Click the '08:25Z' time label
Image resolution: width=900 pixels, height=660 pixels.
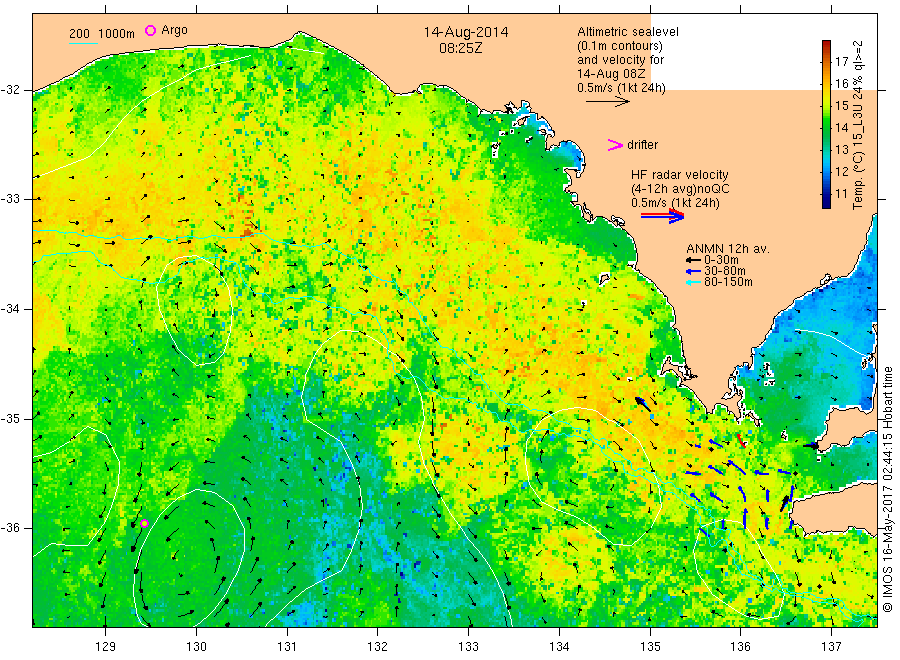[x=460, y=49]
